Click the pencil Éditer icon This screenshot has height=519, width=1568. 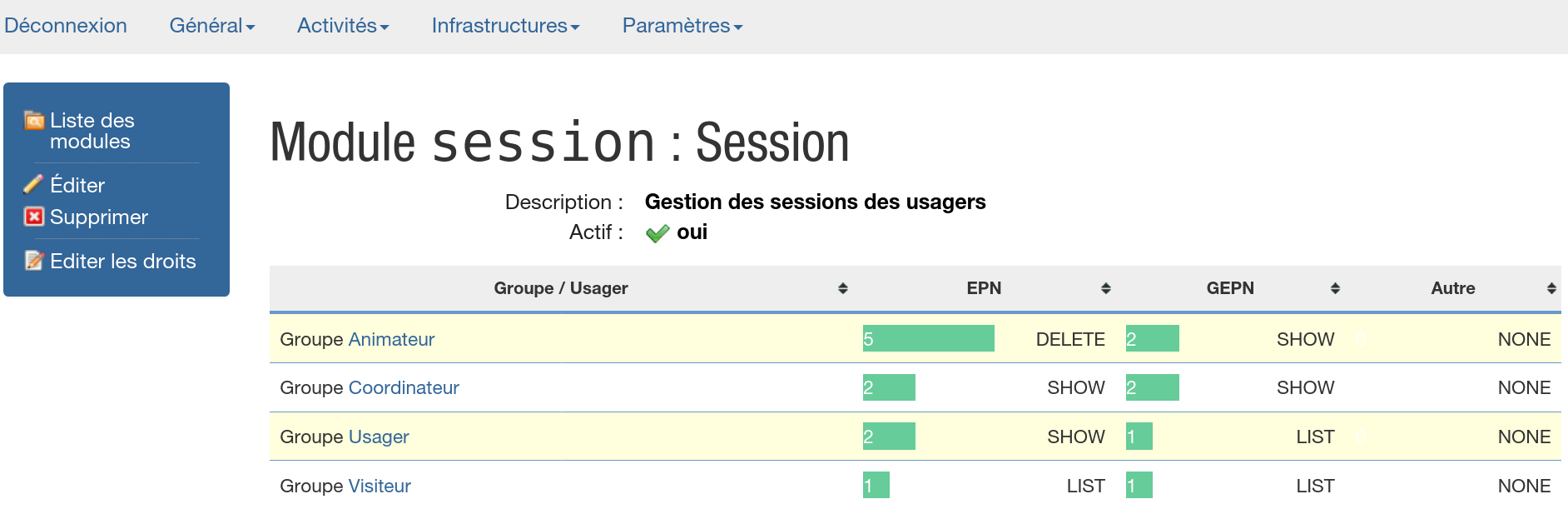(33, 184)
